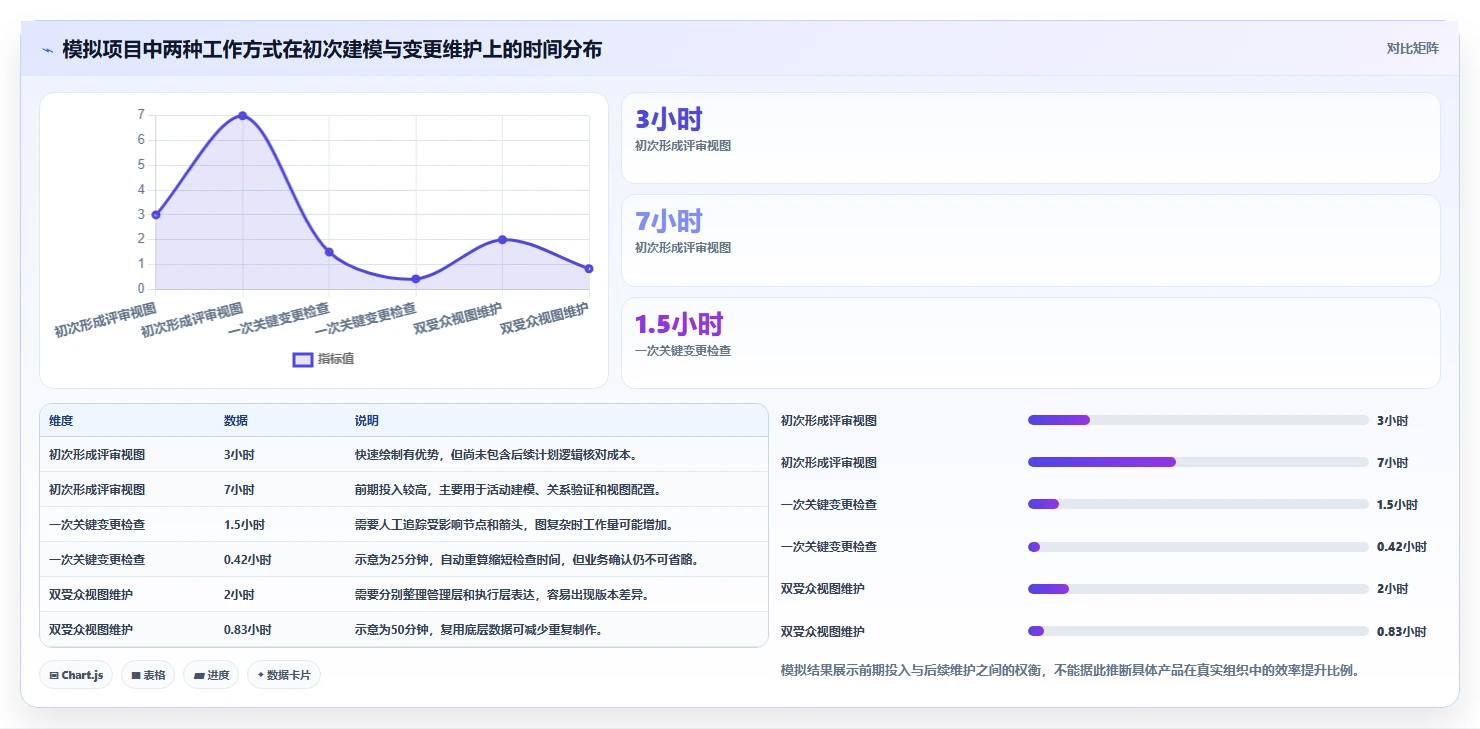1480x729 pixels.
Task: Click the chart data point at value 1.5
Action: point(329,252)
